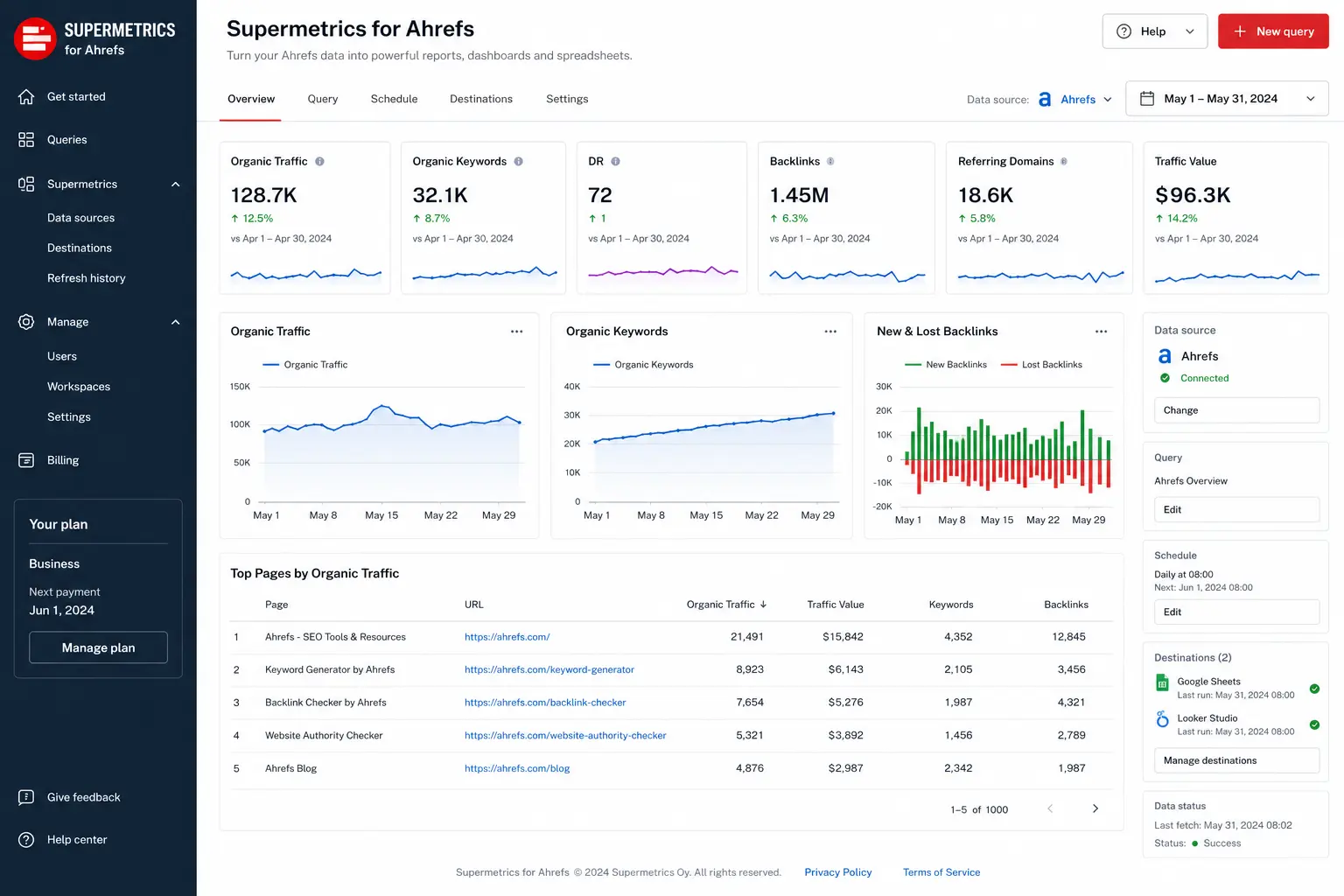Image resolution: width=1344 pixels, height=896 pixels.
Task: Toggle Organic Keywords legend series
Action: [643, 365]
